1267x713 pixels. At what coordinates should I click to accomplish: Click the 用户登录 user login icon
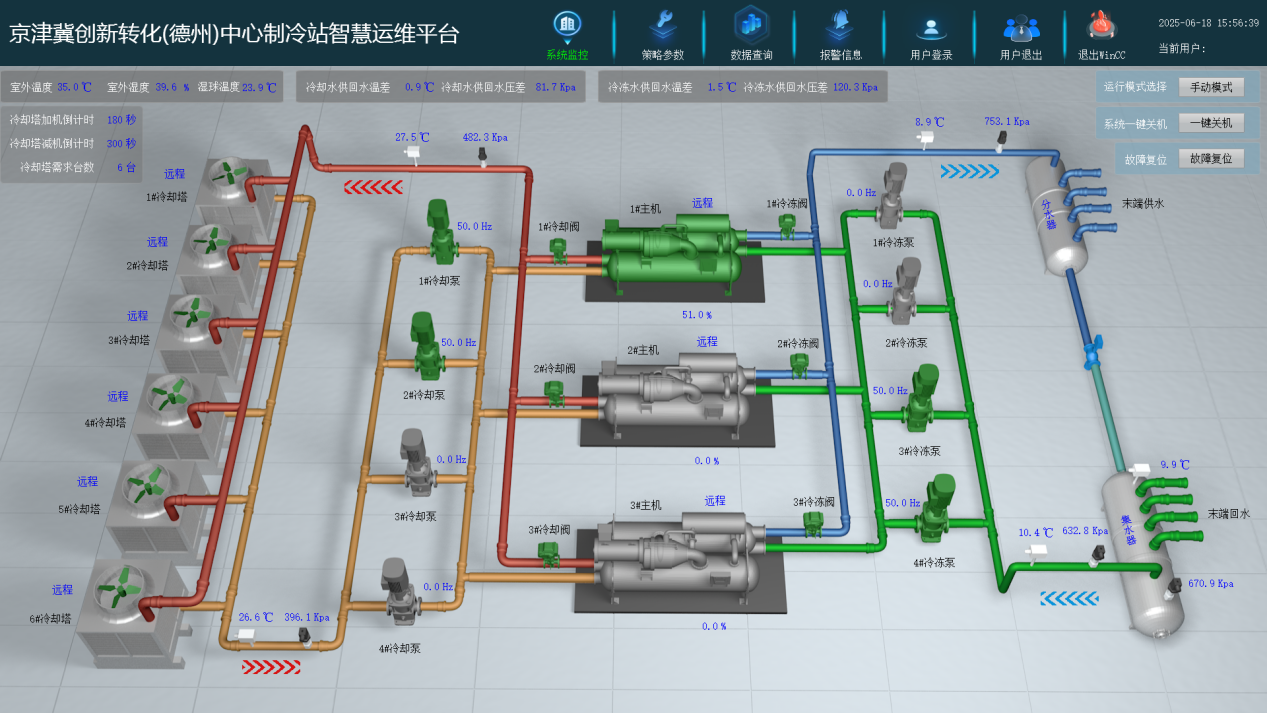pyautogui.click(x=930, y=27)
